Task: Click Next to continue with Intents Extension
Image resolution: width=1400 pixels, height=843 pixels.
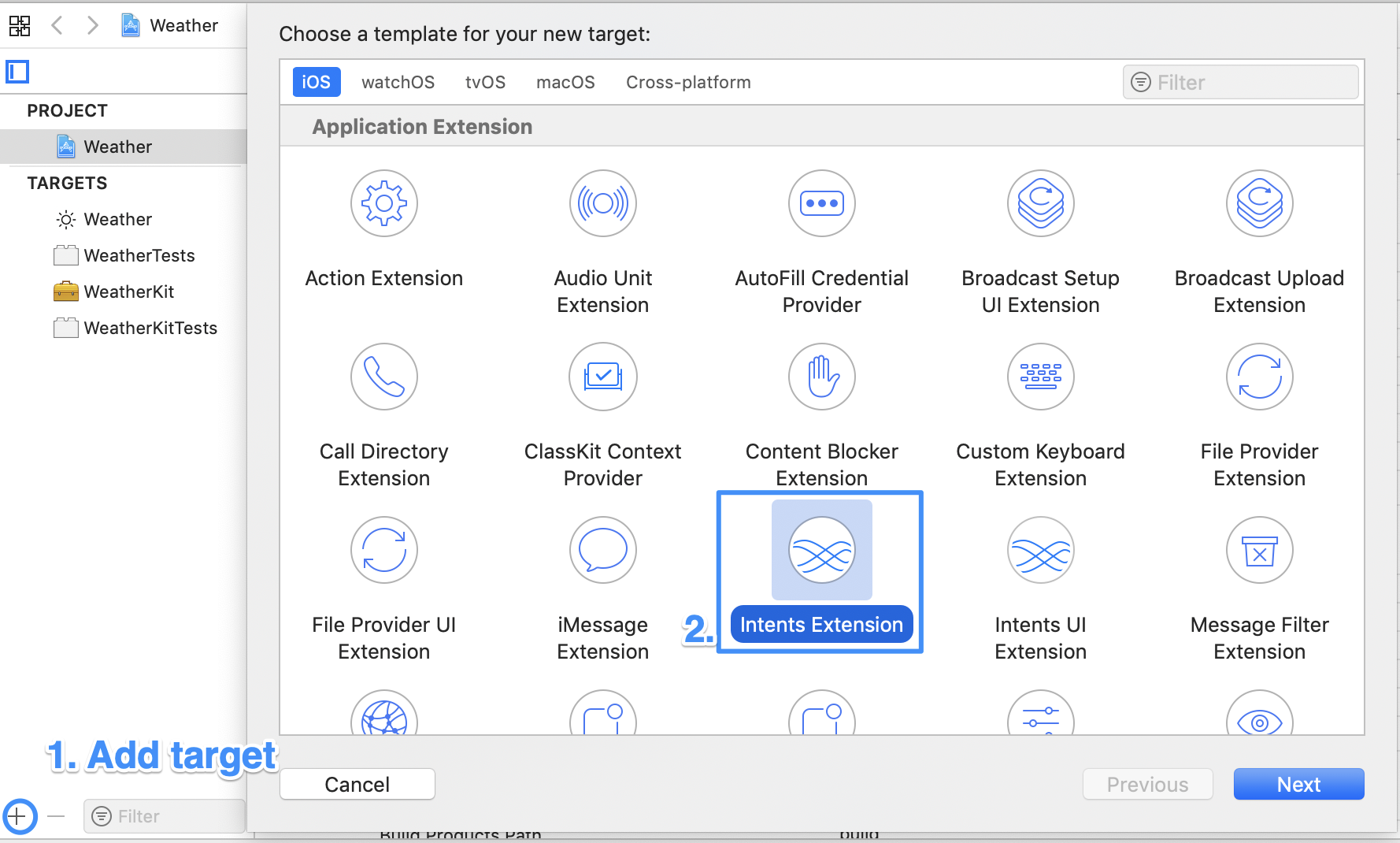Action: pyautogui.click(x=1298, y=784)
